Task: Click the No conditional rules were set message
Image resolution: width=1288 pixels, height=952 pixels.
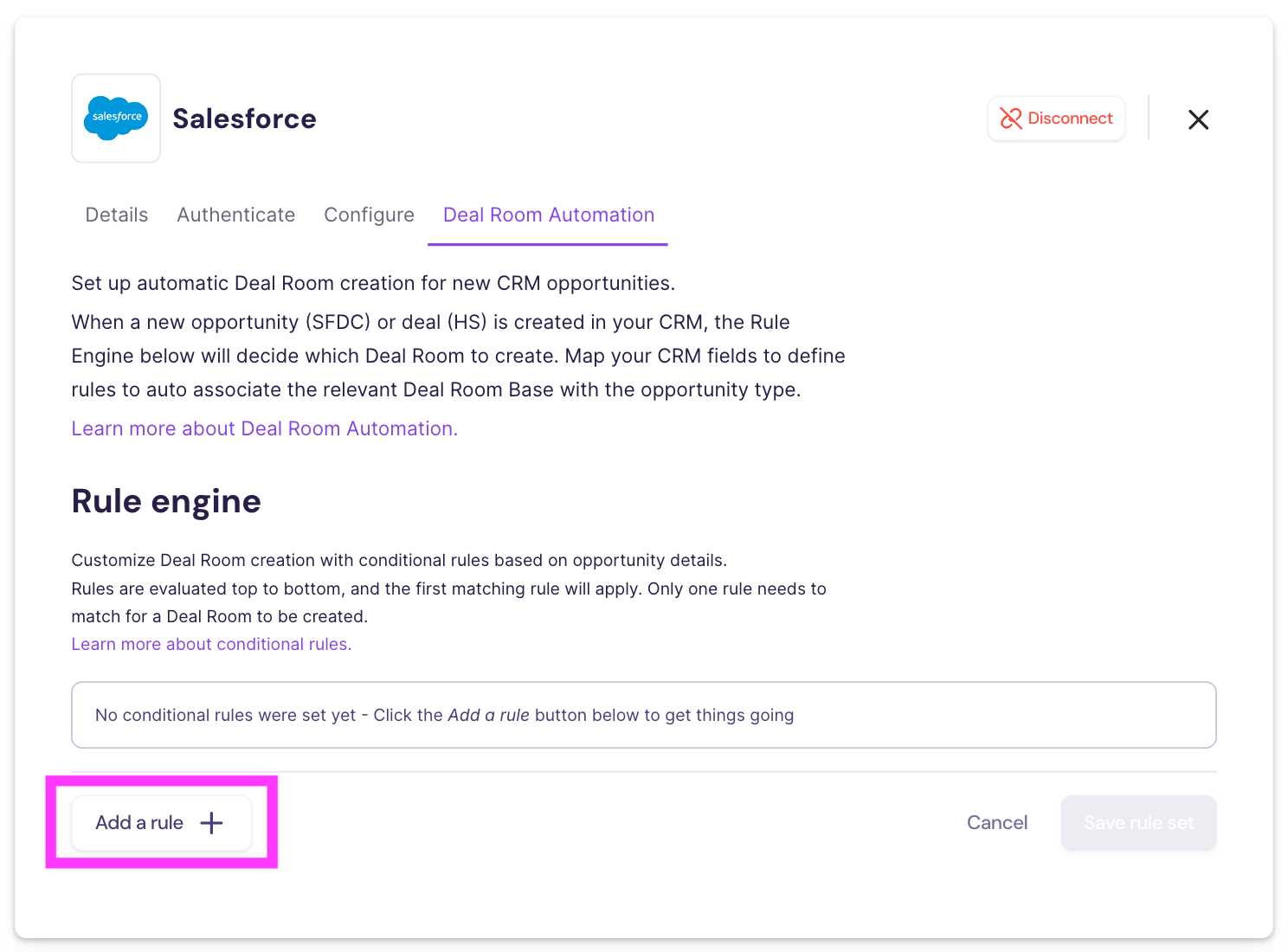Action: tap(644, 715)
